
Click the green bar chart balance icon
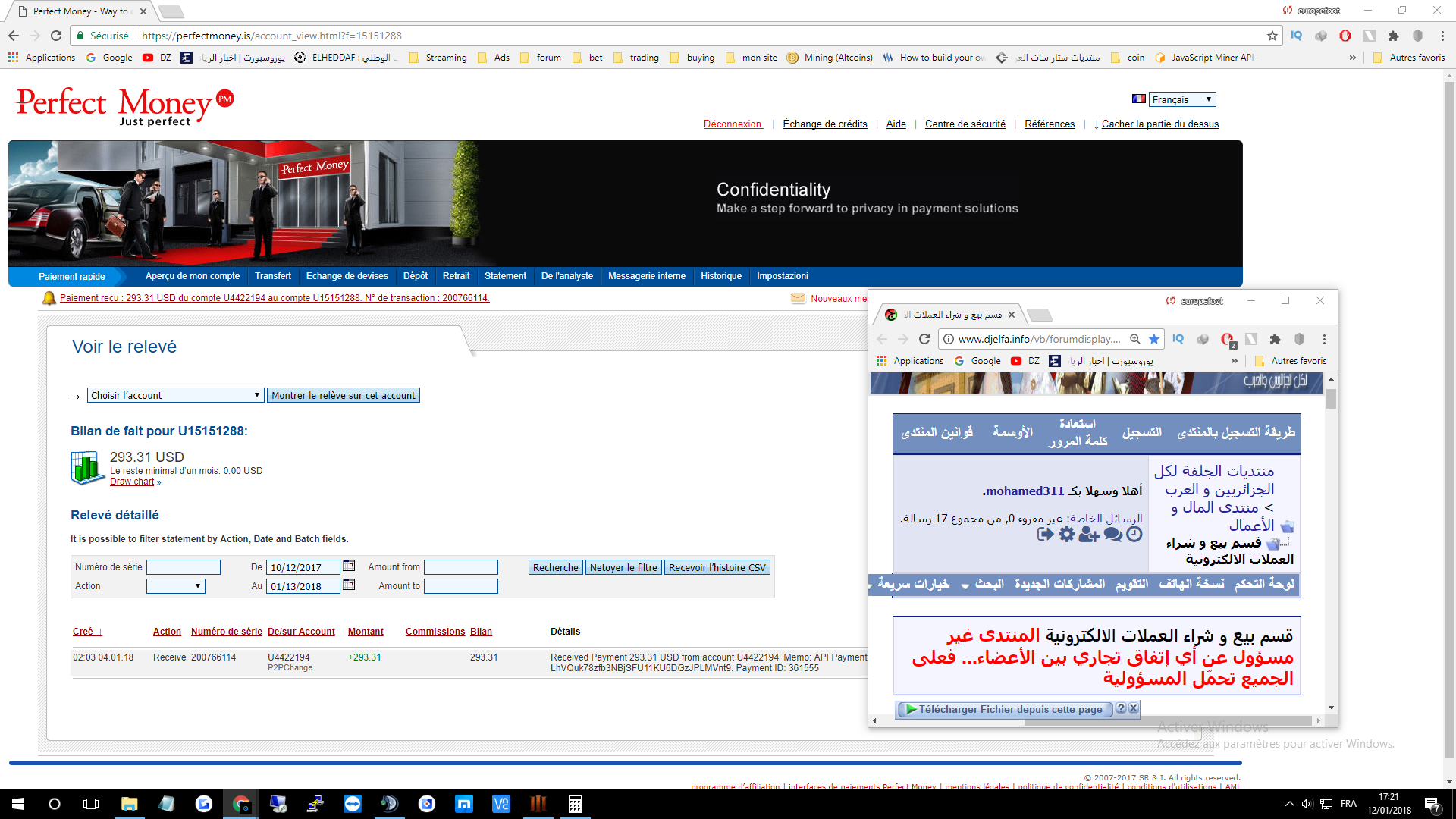[88, 467]
